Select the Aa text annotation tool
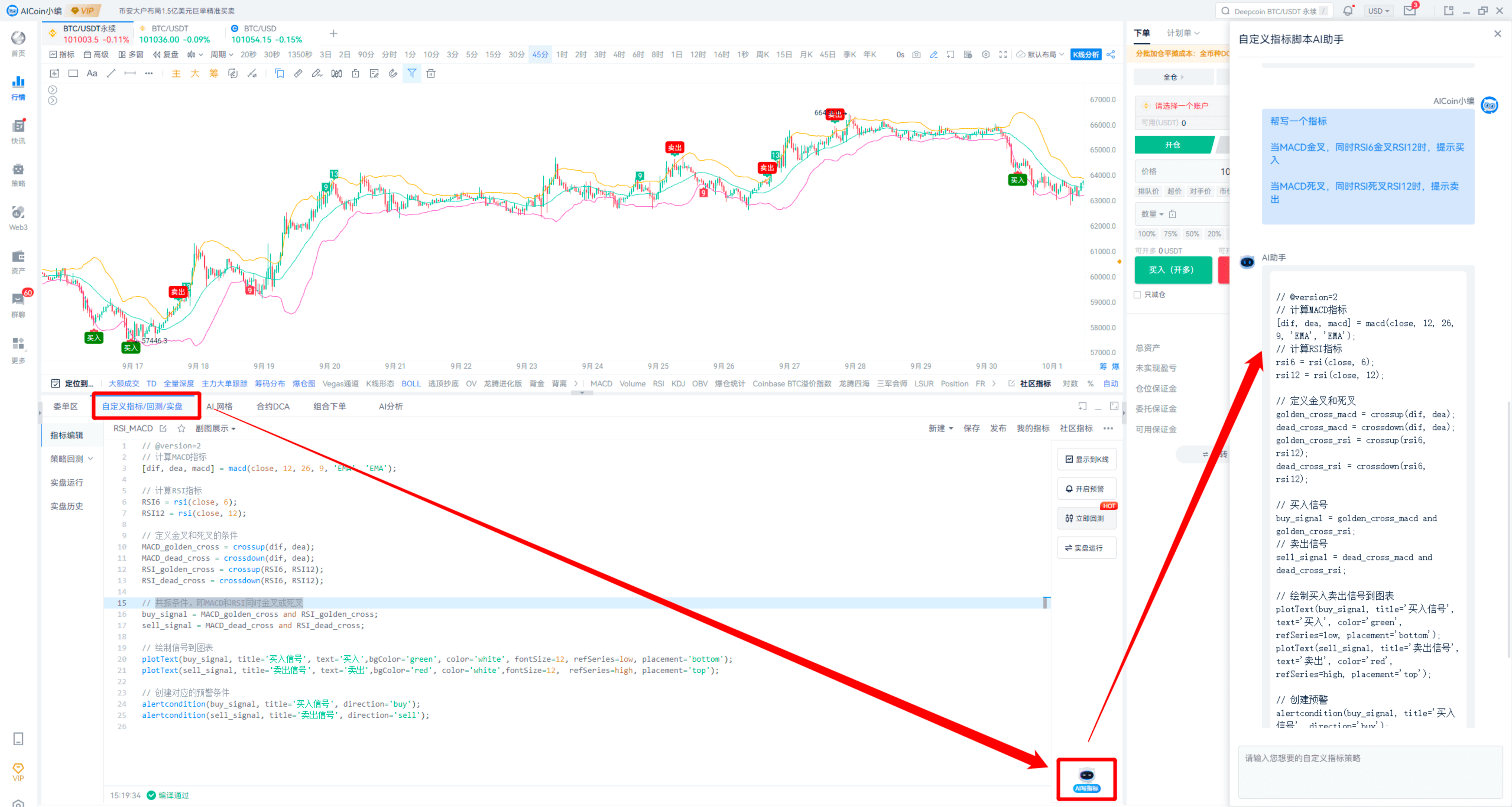Viewport: 1512px width, 807px height. tap(92, 73)
